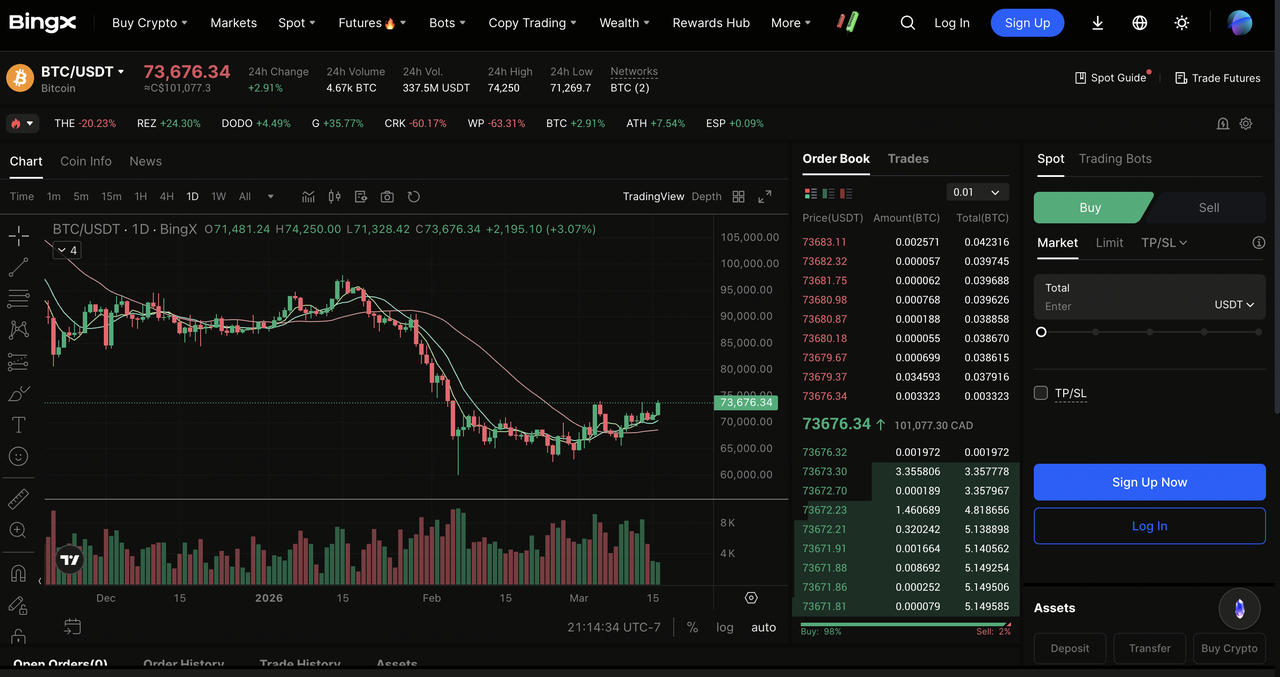Viewport: 1280px width, 677px height.
Task: Reset the chart with the refresh icon
Action: point(414,197)
